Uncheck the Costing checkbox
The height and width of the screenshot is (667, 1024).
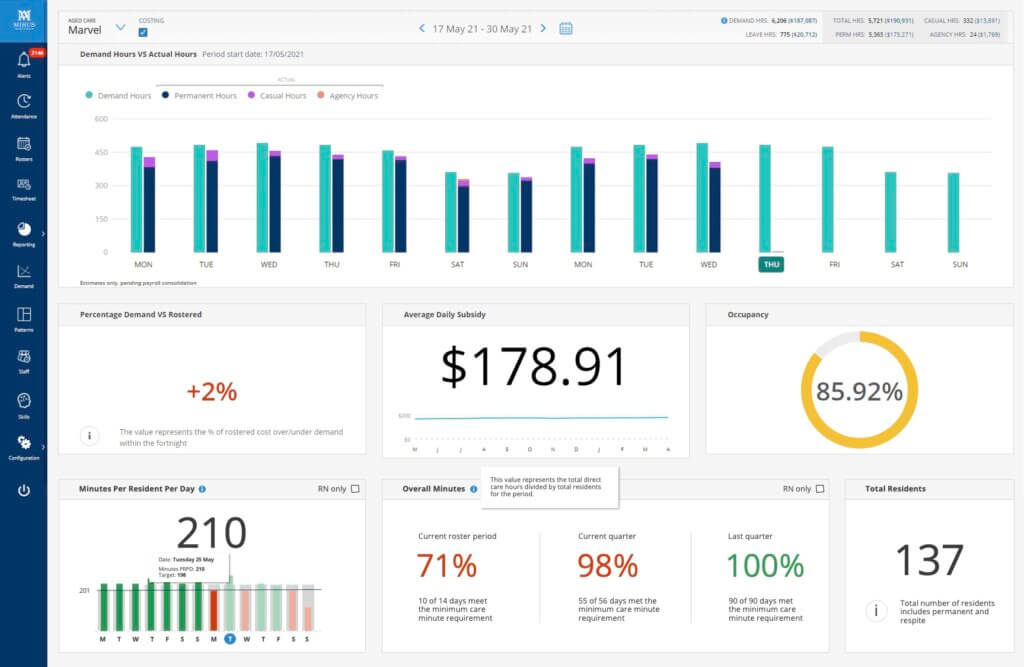pos(143,32)
